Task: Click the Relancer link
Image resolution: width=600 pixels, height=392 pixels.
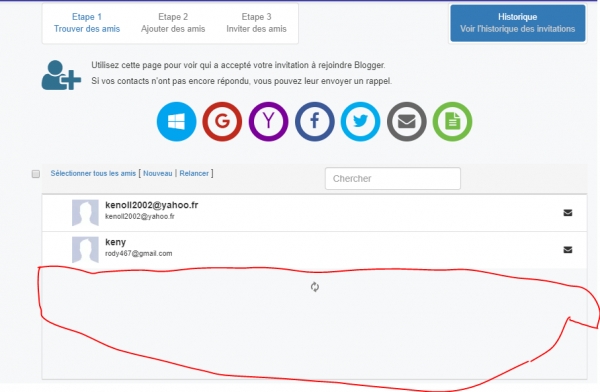Action: click(194, 173)
